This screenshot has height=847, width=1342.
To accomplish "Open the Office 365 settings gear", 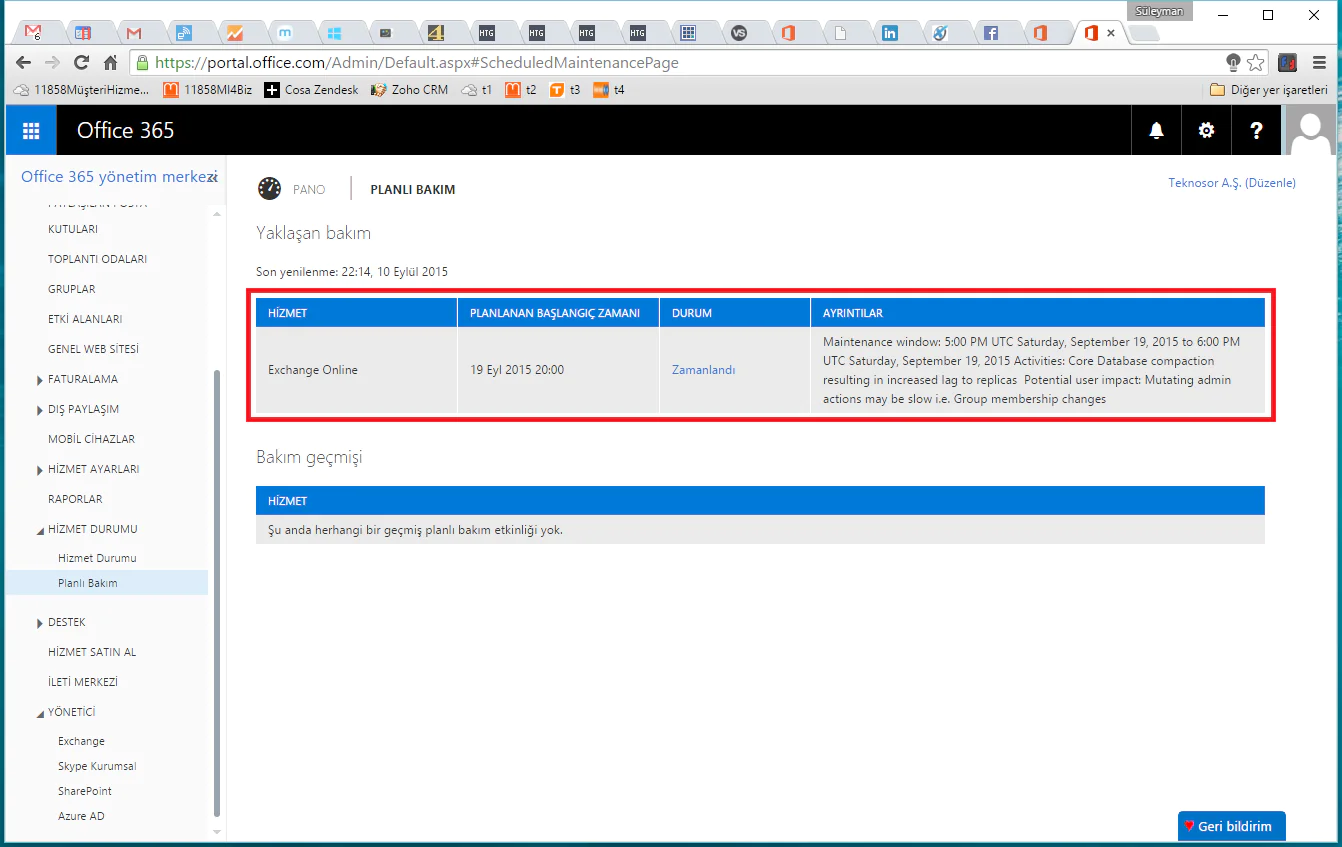I will point(1206,130).
